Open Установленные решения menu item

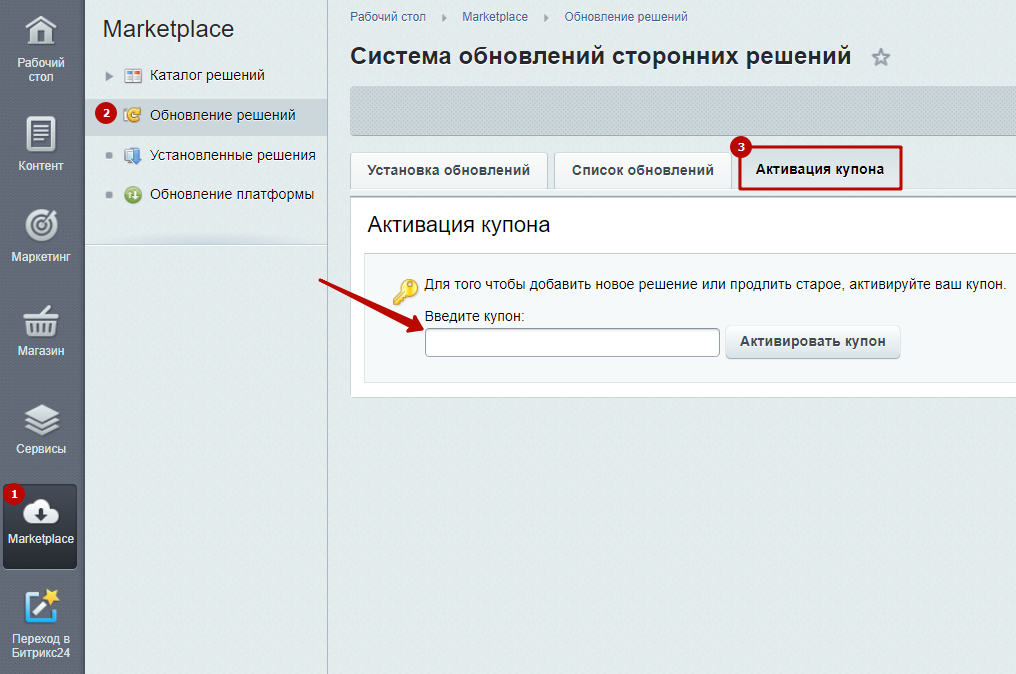pos(233,155)
